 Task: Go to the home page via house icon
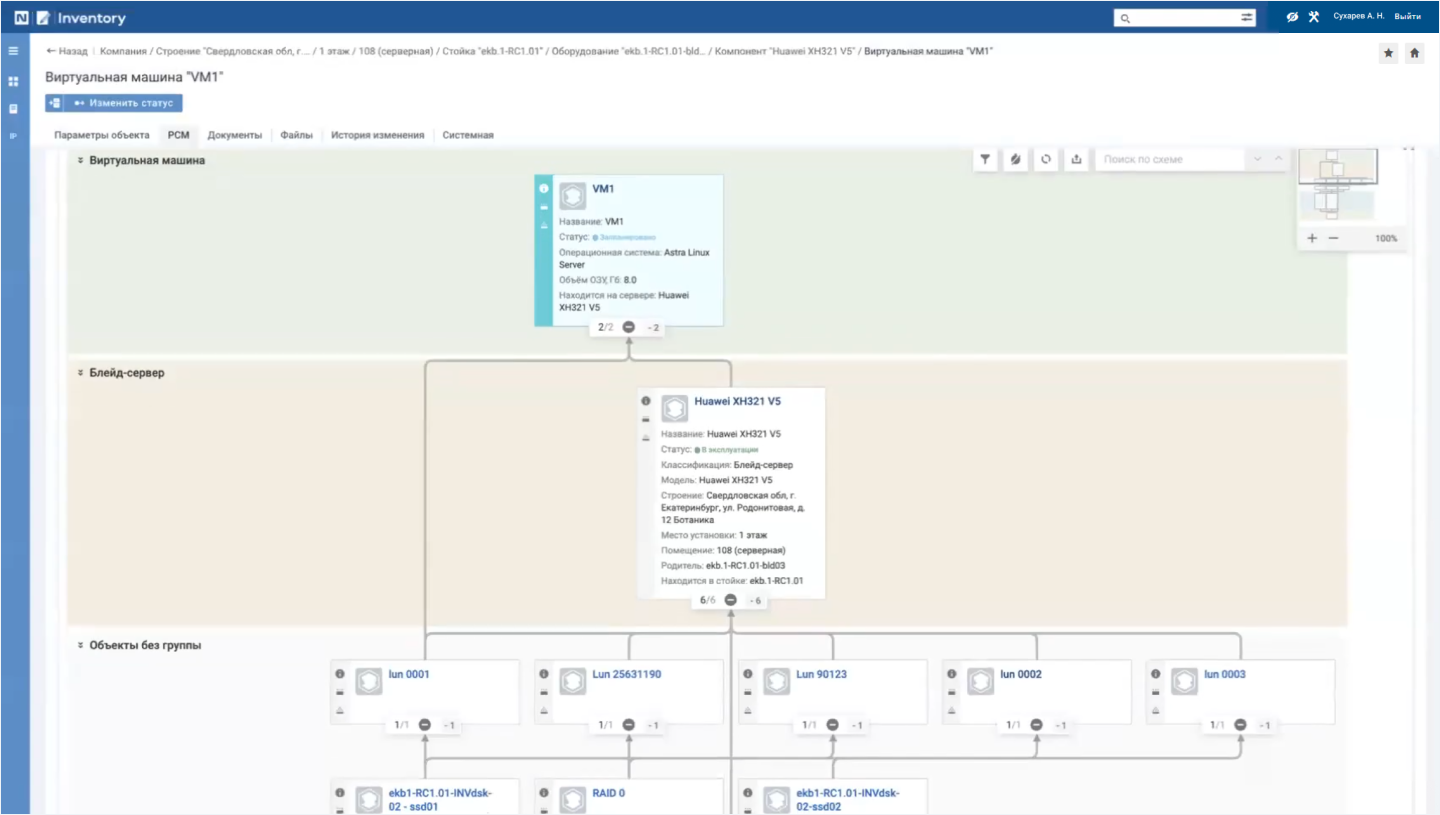(1414, 54)
